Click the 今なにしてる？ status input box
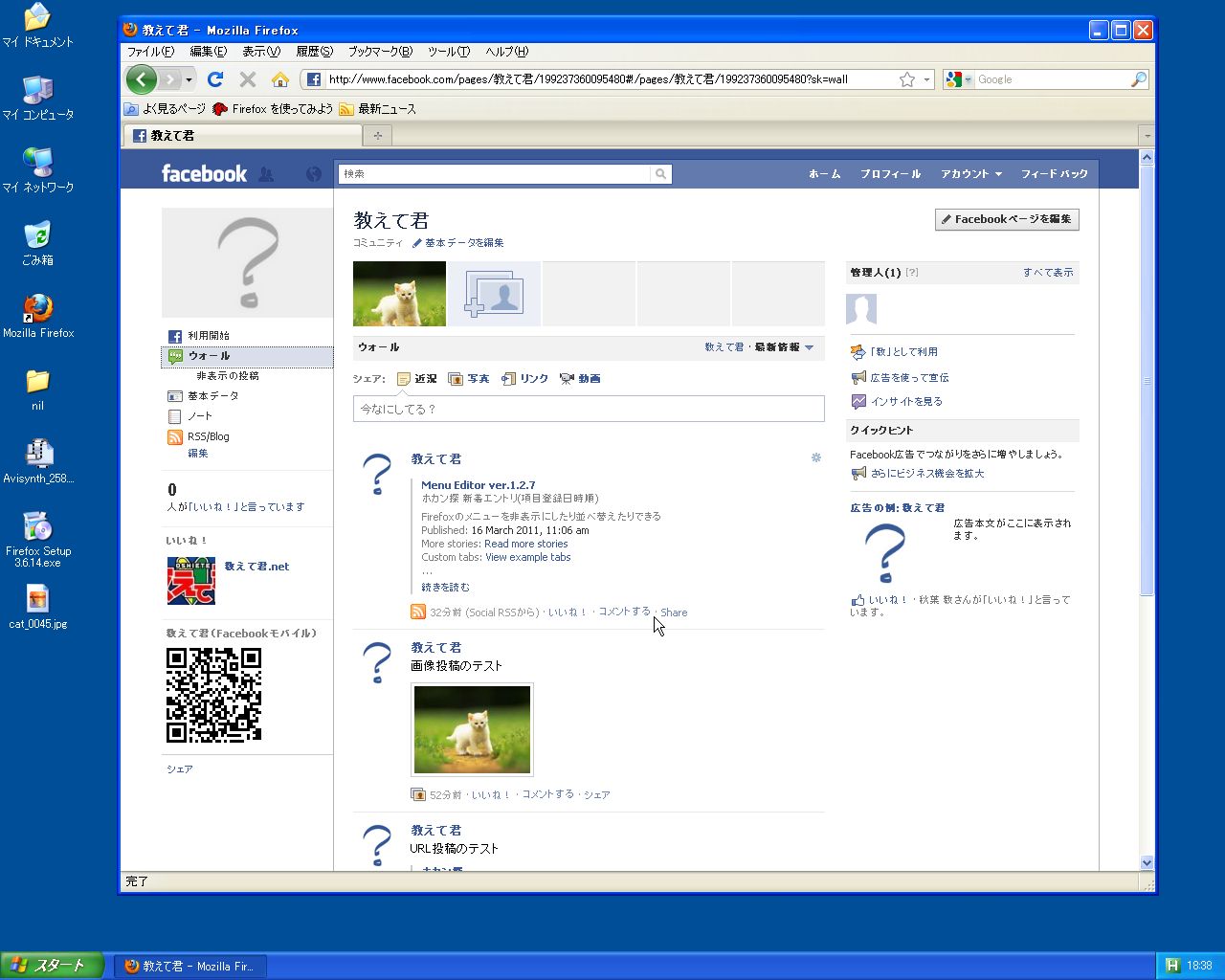The image size is (1225, 980). (589, 409)
